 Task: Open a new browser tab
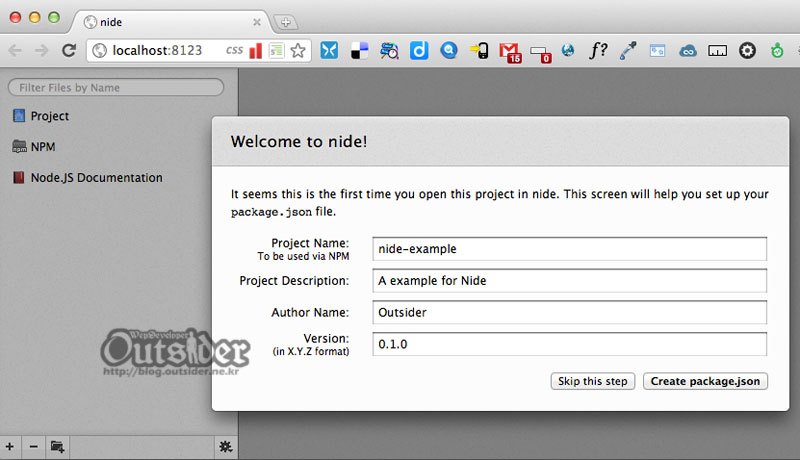click(x=286, y=22)
